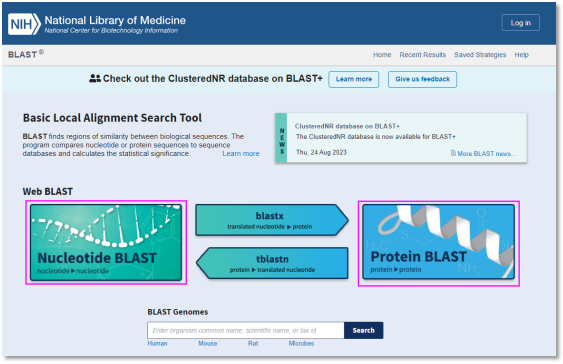
Task: Open the Protein BLAST tile
Action: click(x=438, y=242)
